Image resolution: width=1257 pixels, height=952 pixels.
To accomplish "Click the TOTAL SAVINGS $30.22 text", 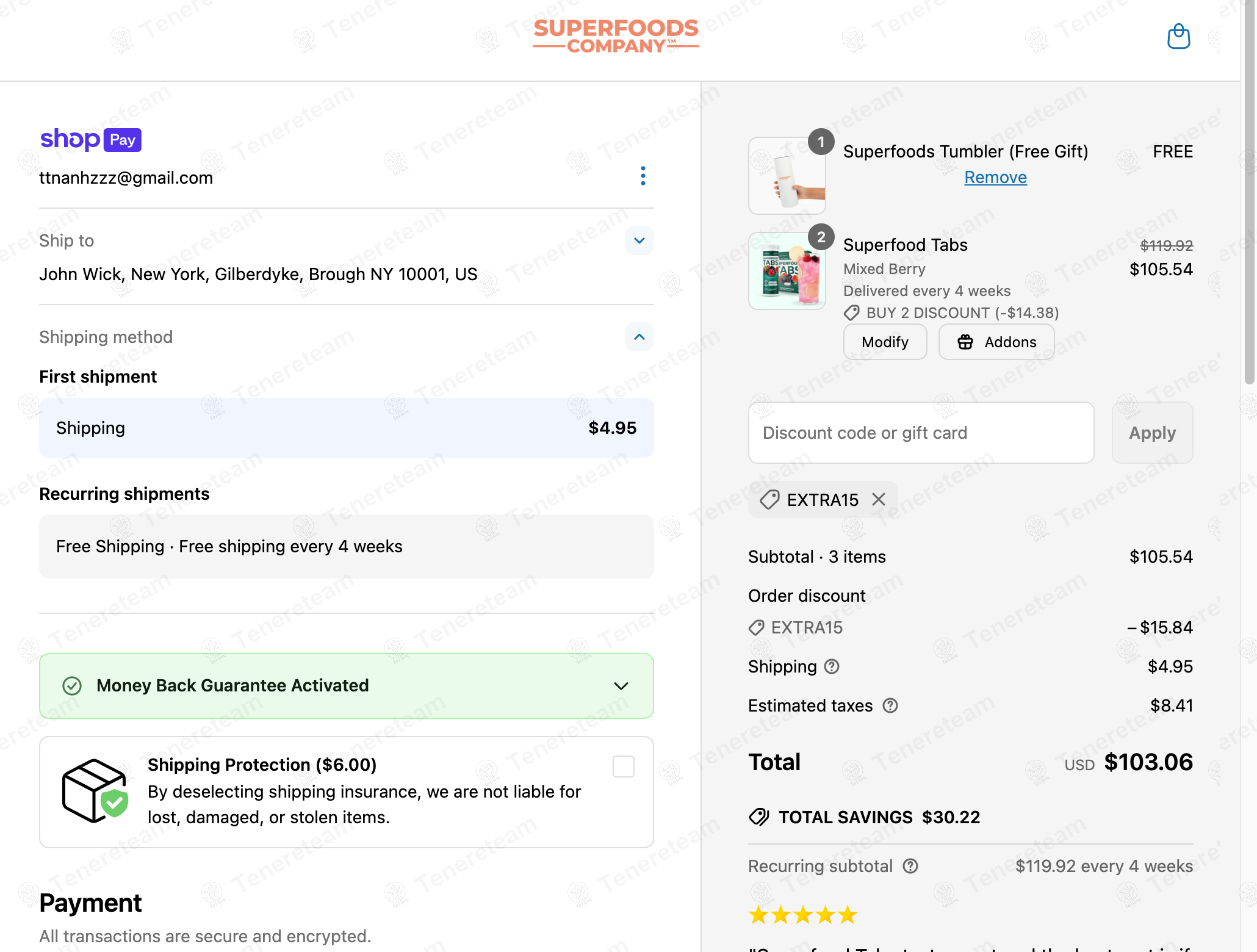I will [879, 817].
